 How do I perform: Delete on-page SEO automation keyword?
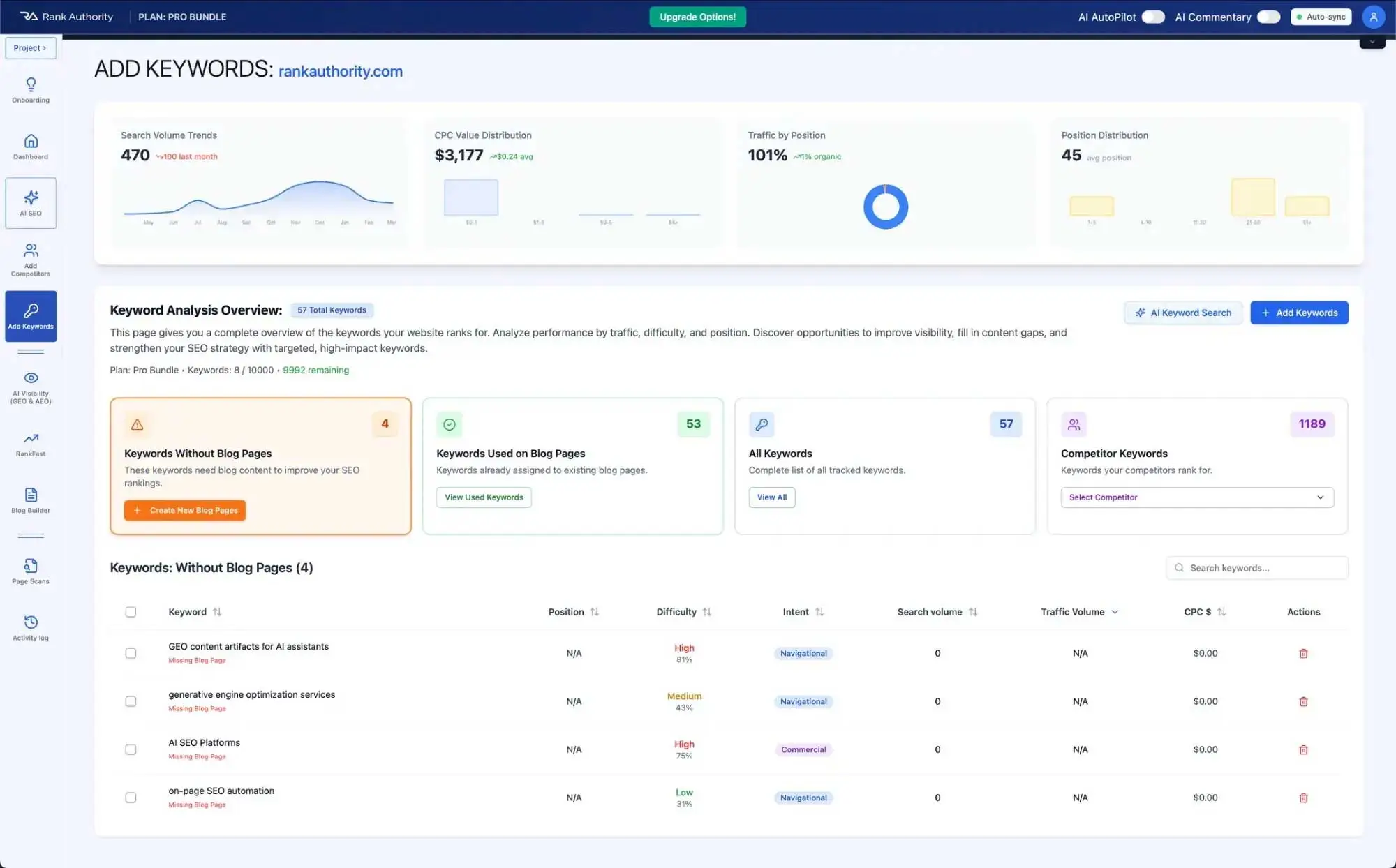point(1303,798)
